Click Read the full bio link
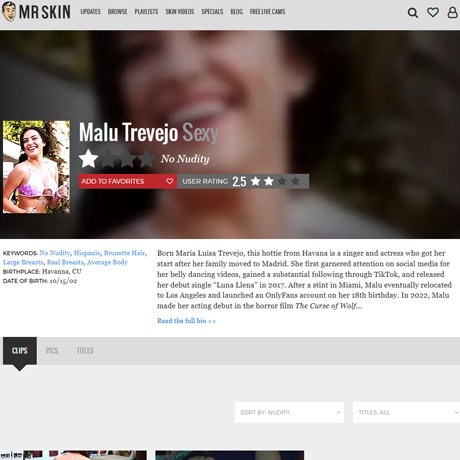 click(x=186, y=321)
